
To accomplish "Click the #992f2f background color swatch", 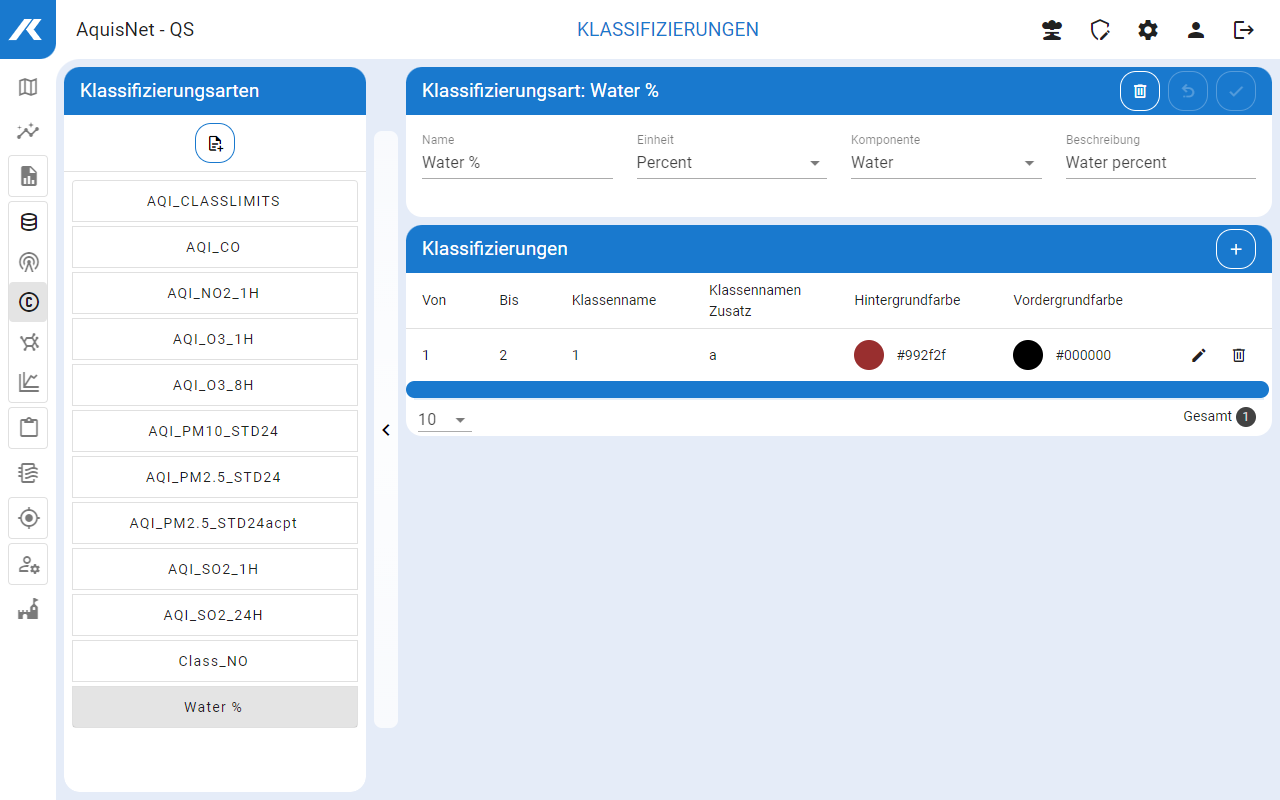I will (868, 355).
